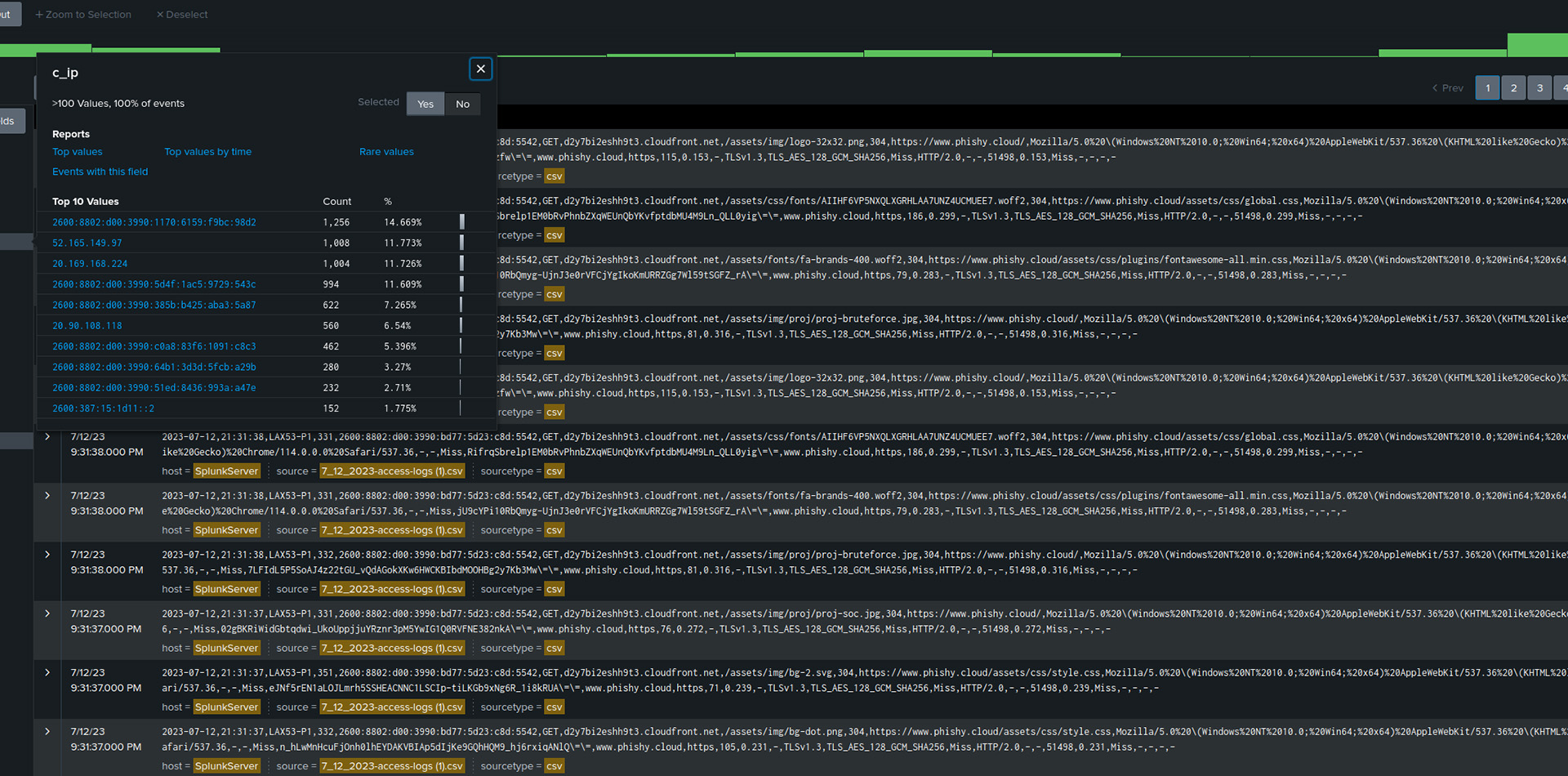Screen dimensions: 1568x776
Task: Click the Deselect x icon
Action: [x=160, y=15]
